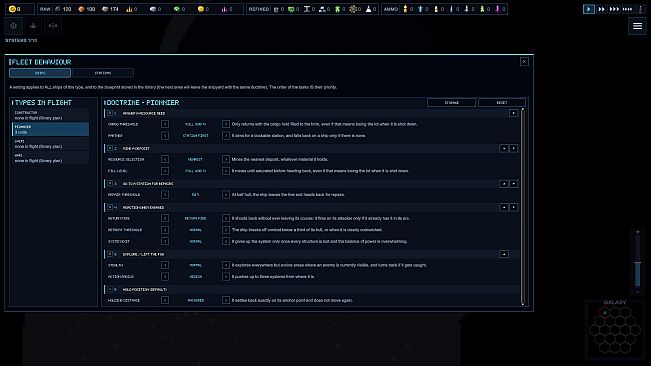
Task: Select third ship type below Pionnier
Action: coord(50,144)
